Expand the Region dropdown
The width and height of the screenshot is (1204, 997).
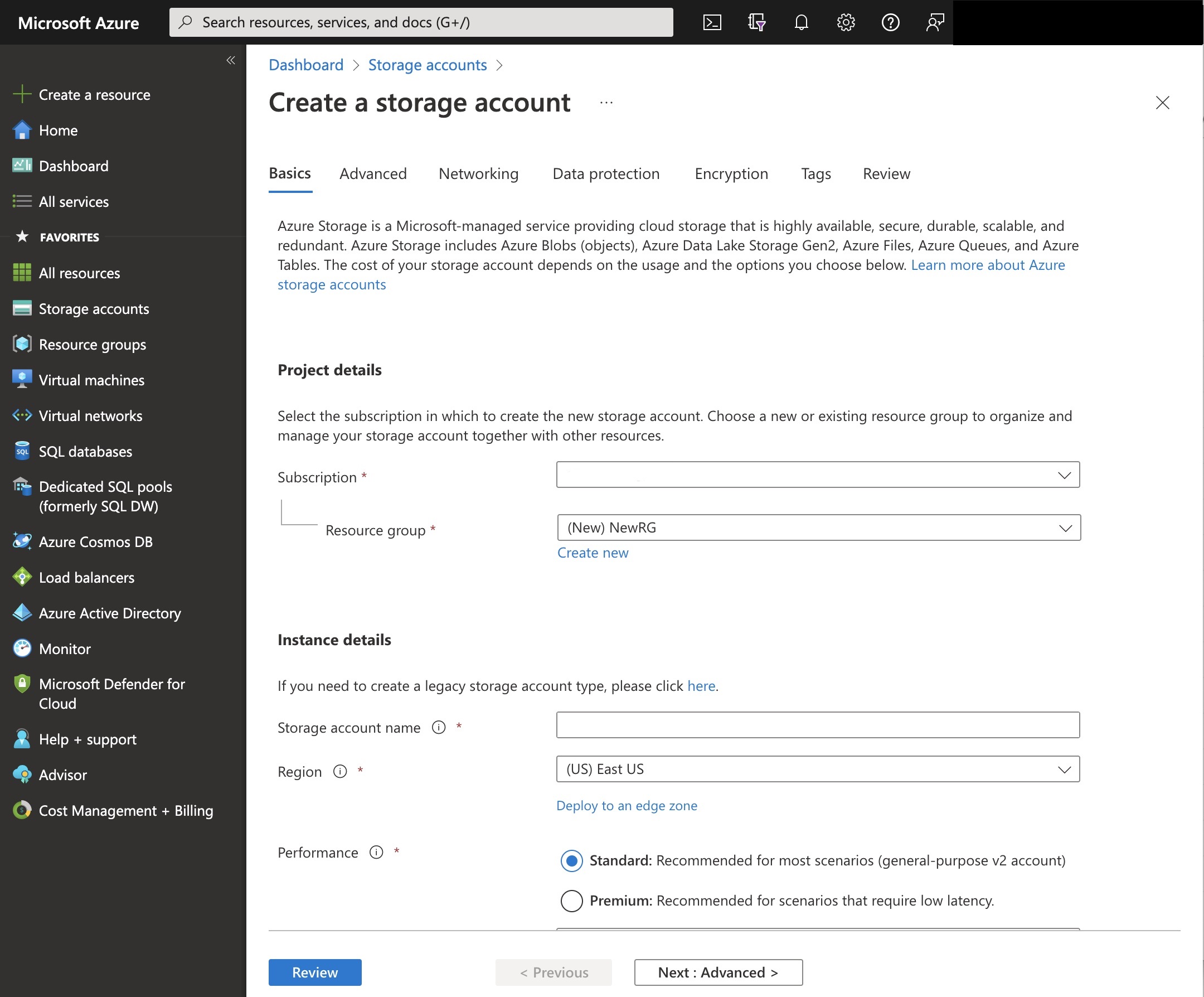[818, 769]
